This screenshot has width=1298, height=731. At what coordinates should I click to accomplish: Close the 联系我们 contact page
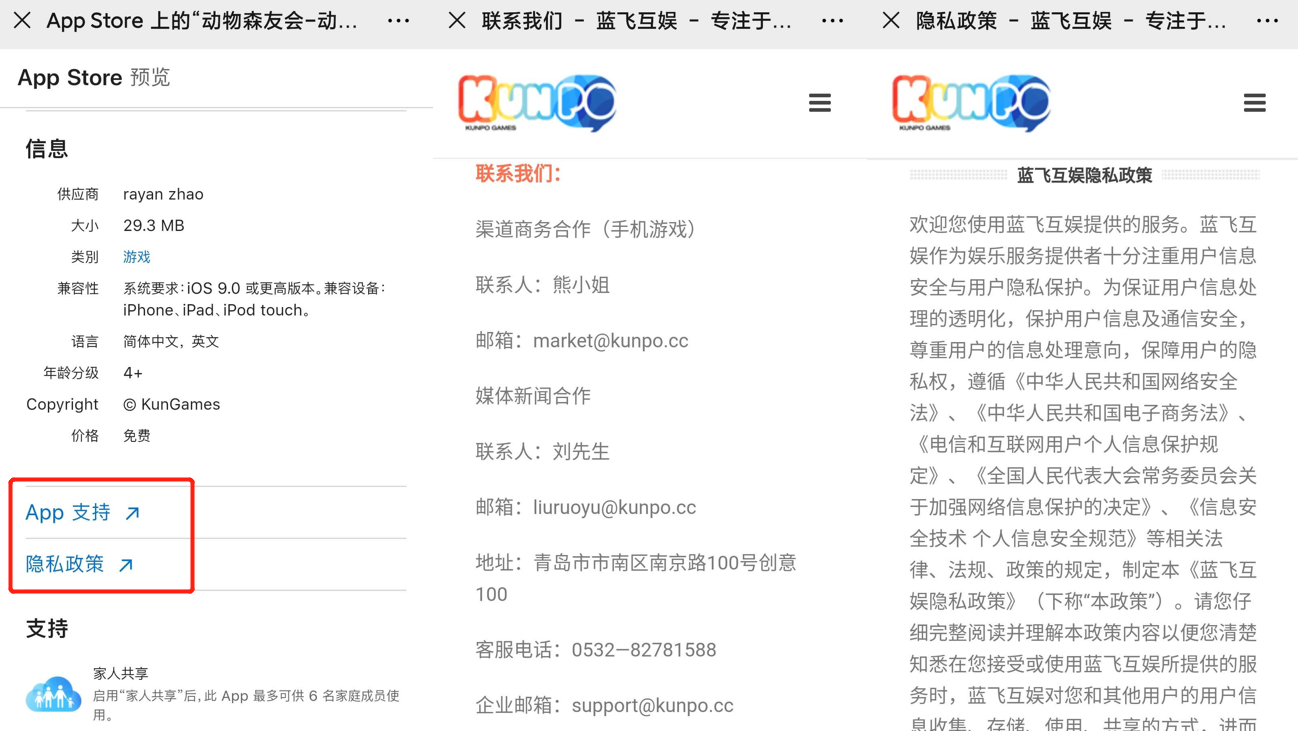click(457, 20)
